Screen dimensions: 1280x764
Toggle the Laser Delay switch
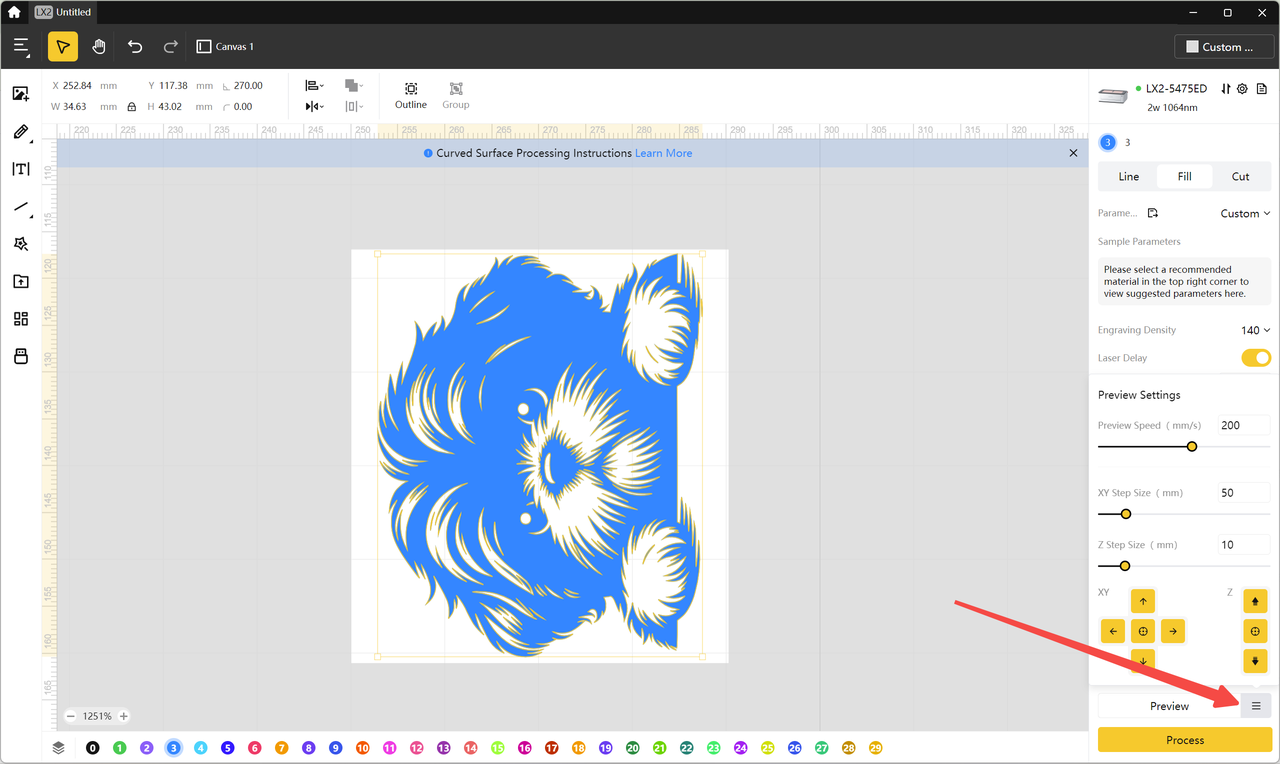pos(1255,358)
